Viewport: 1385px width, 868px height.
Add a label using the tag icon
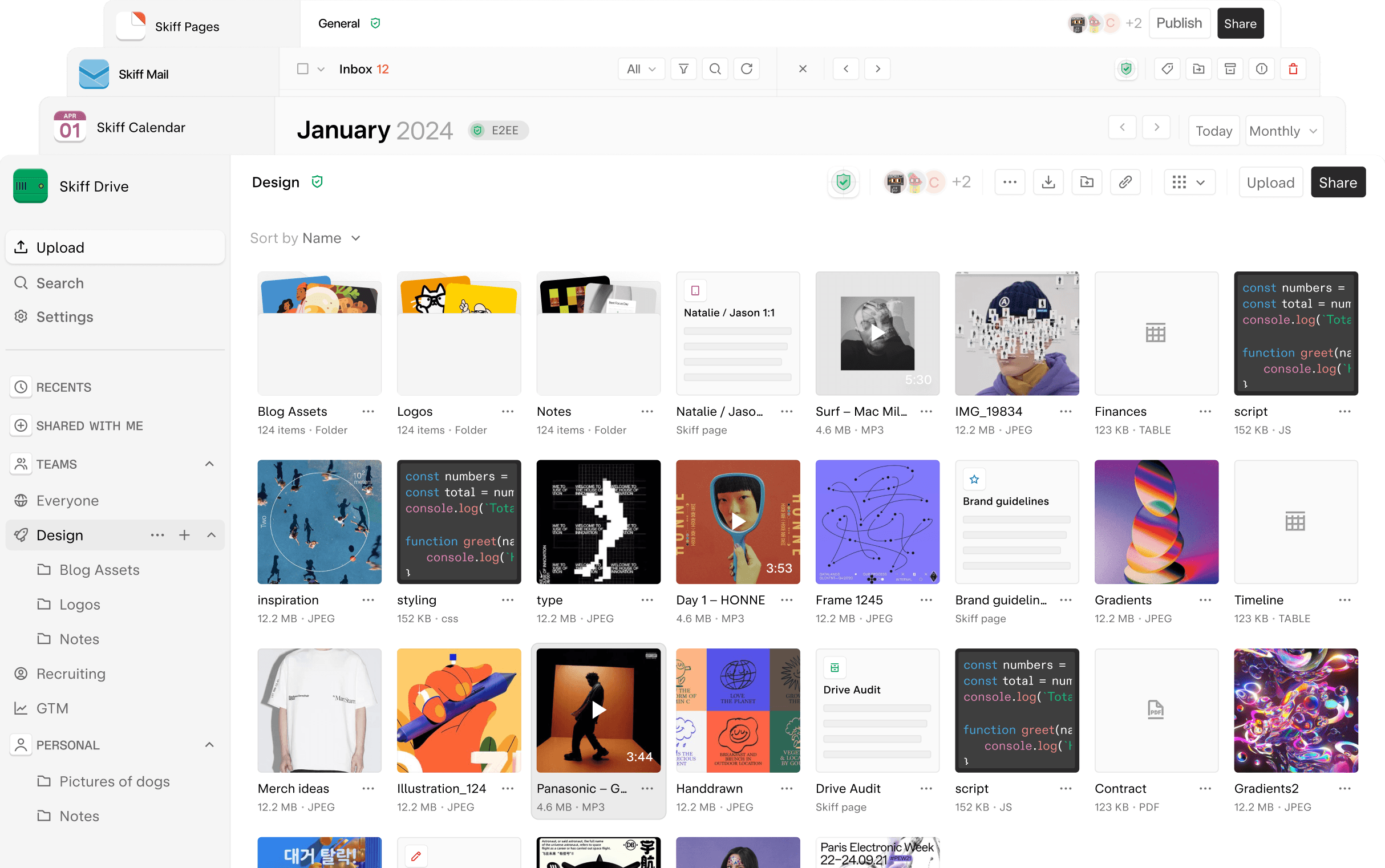click(x=1167, y=68)
